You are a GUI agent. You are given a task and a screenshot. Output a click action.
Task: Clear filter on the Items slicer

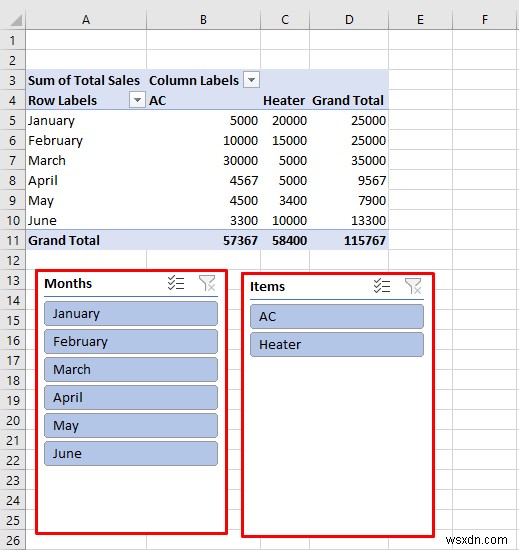click(x=413, y=286)
